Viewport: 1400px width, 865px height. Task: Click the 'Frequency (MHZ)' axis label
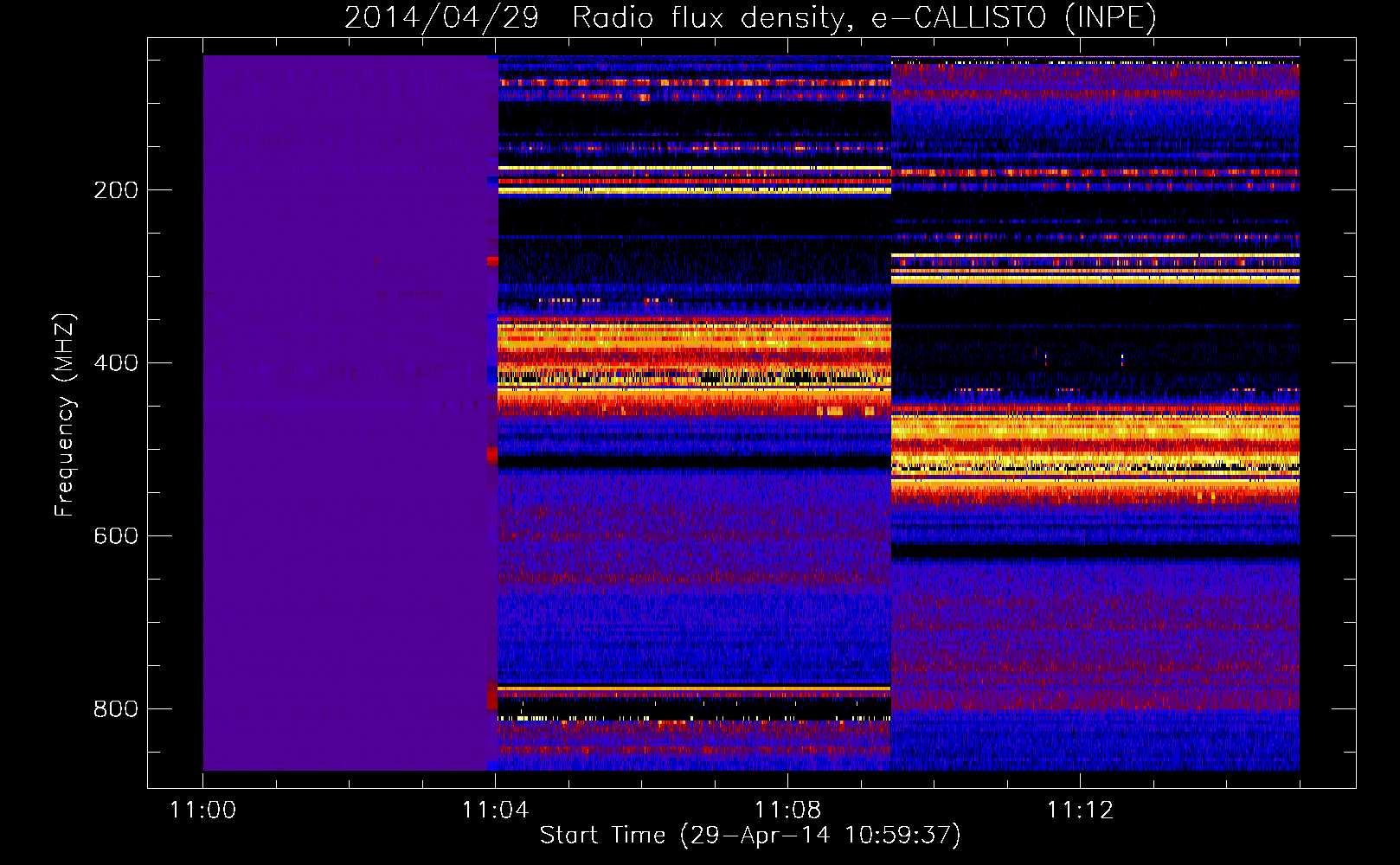tap(64, 414)
